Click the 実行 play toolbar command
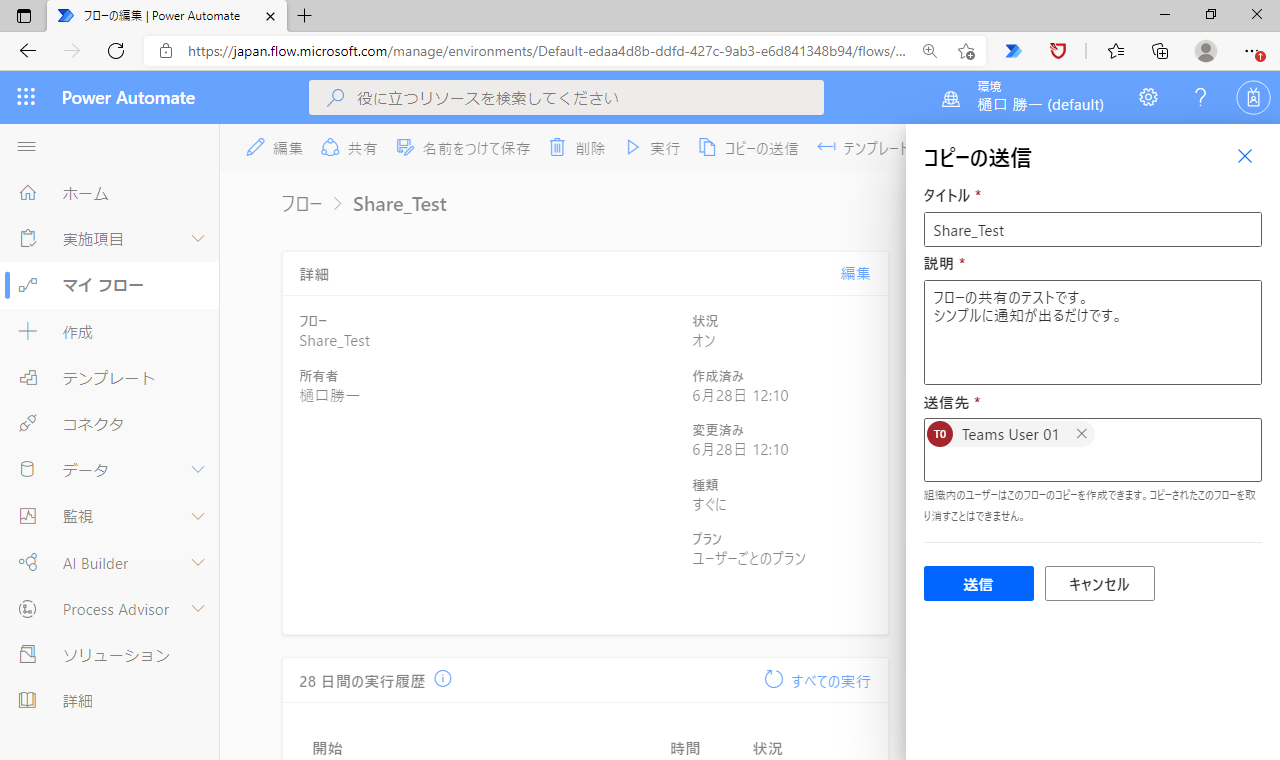 click(652, 148)
